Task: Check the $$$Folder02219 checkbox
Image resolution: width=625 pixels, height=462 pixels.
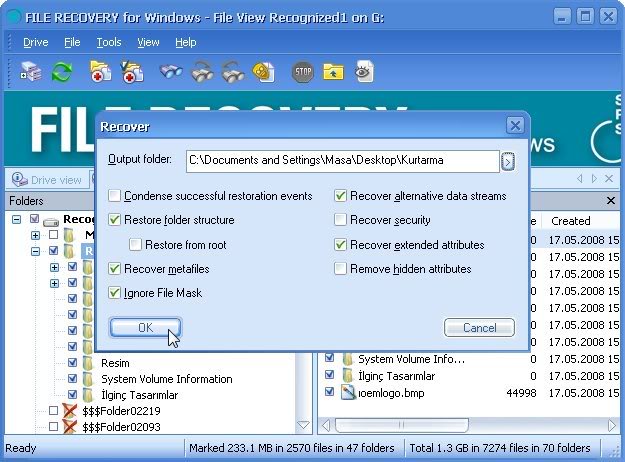Action: pos(53,411)
